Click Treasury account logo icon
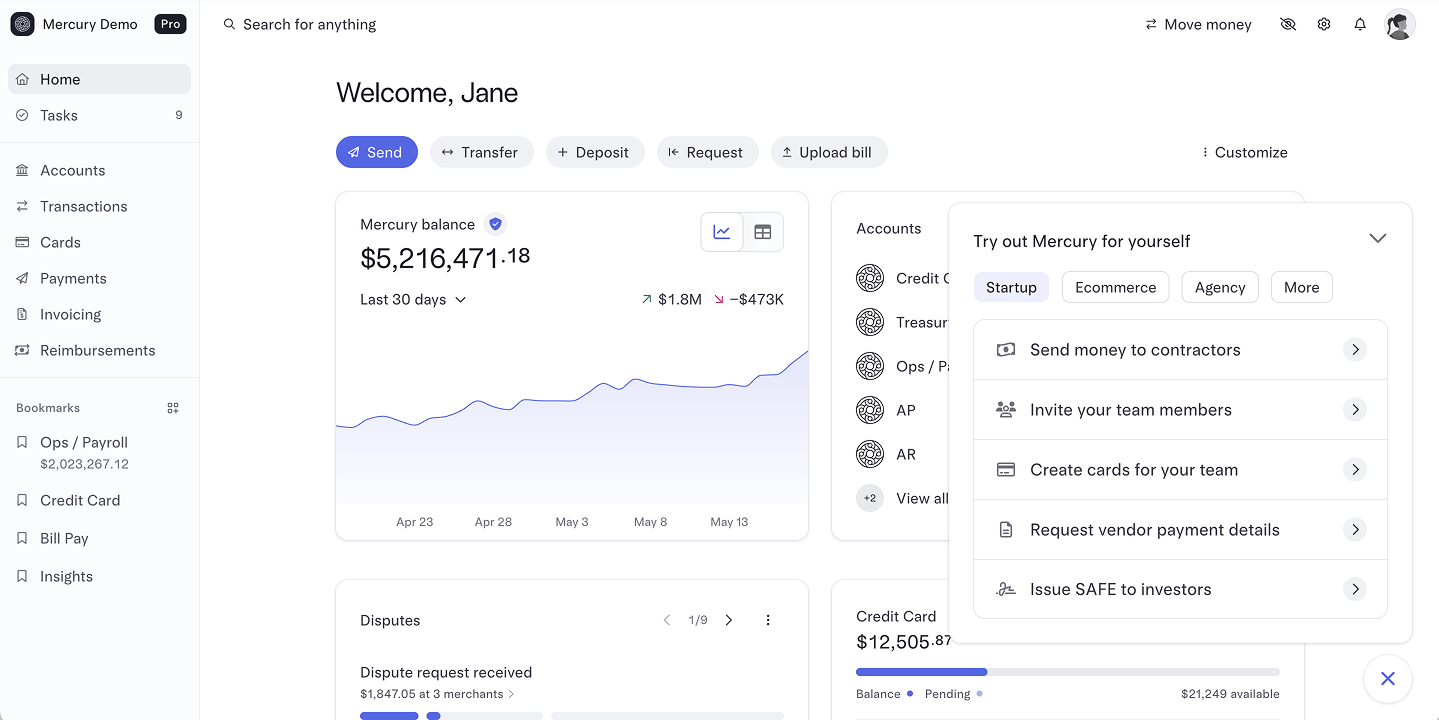The image size is (1439, 720). pos(870,322)
